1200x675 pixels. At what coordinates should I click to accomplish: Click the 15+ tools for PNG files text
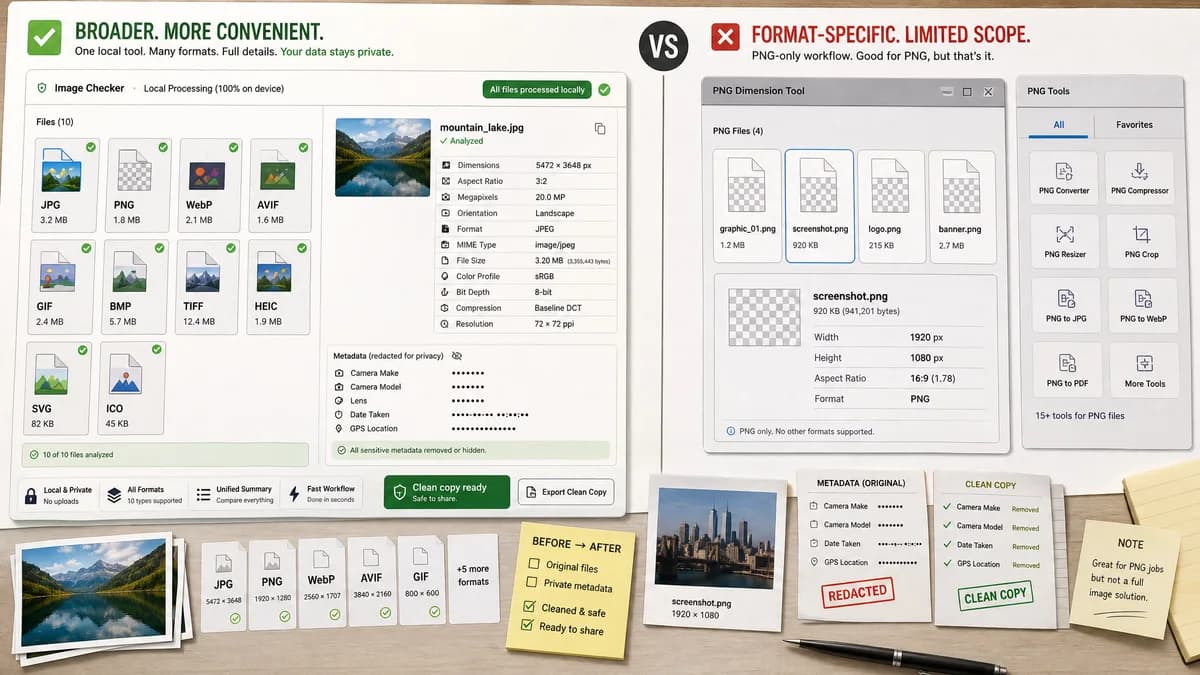coord(1080,415)
